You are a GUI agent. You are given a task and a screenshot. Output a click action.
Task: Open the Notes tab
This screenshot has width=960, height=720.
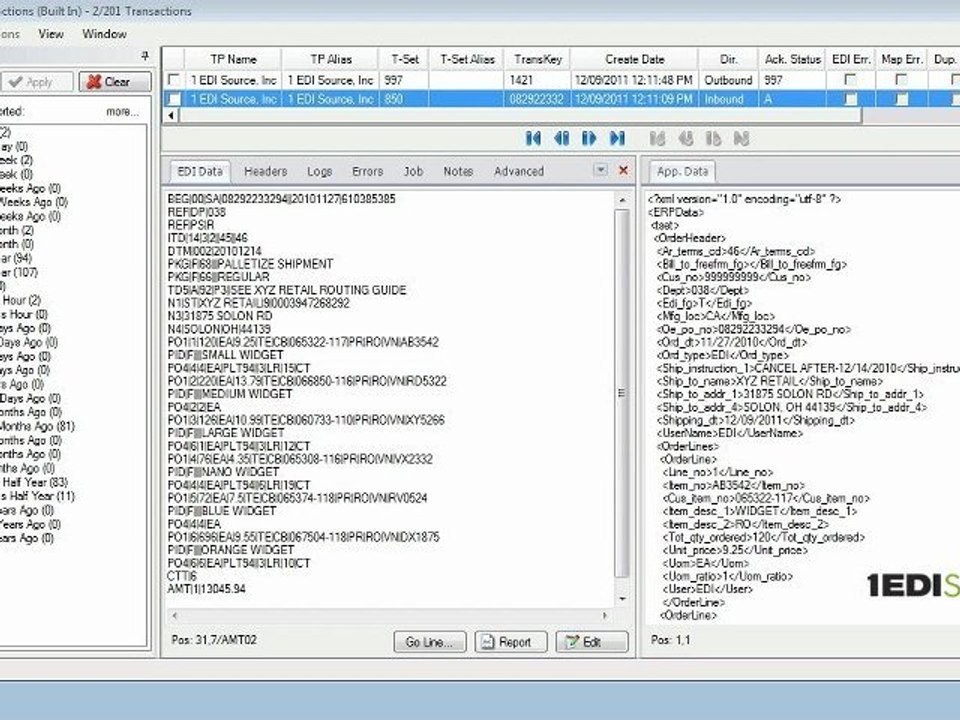click(x=458, y=171)
